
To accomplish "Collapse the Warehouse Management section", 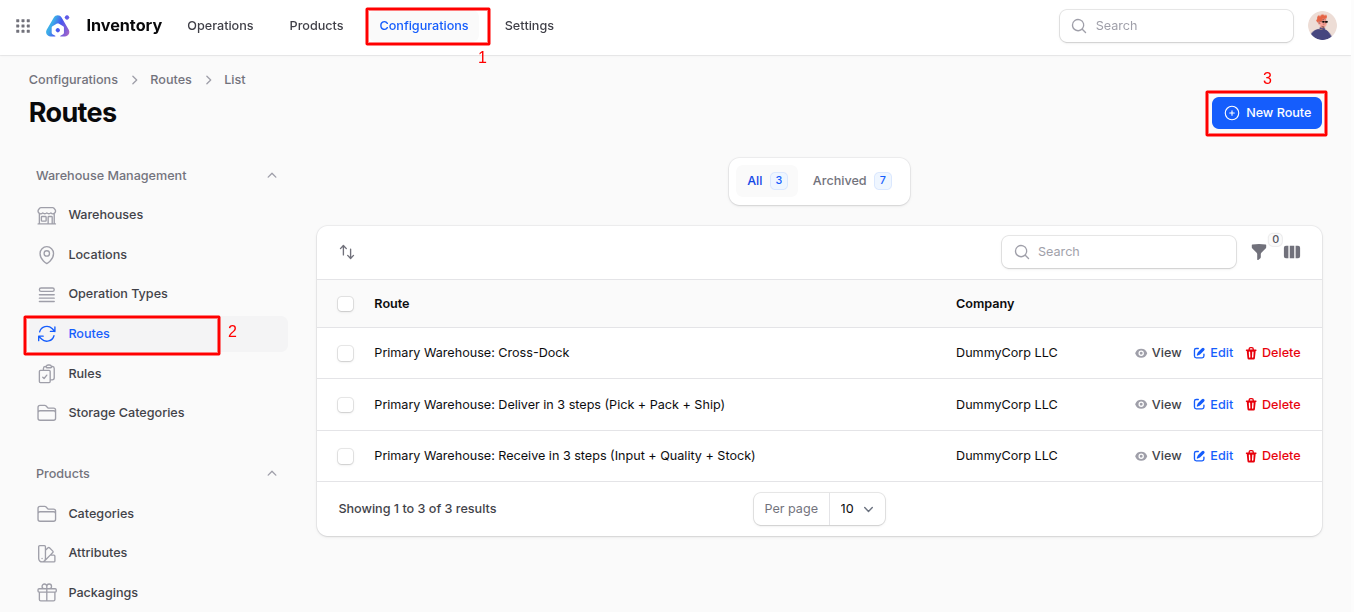I will coord(272,176).
